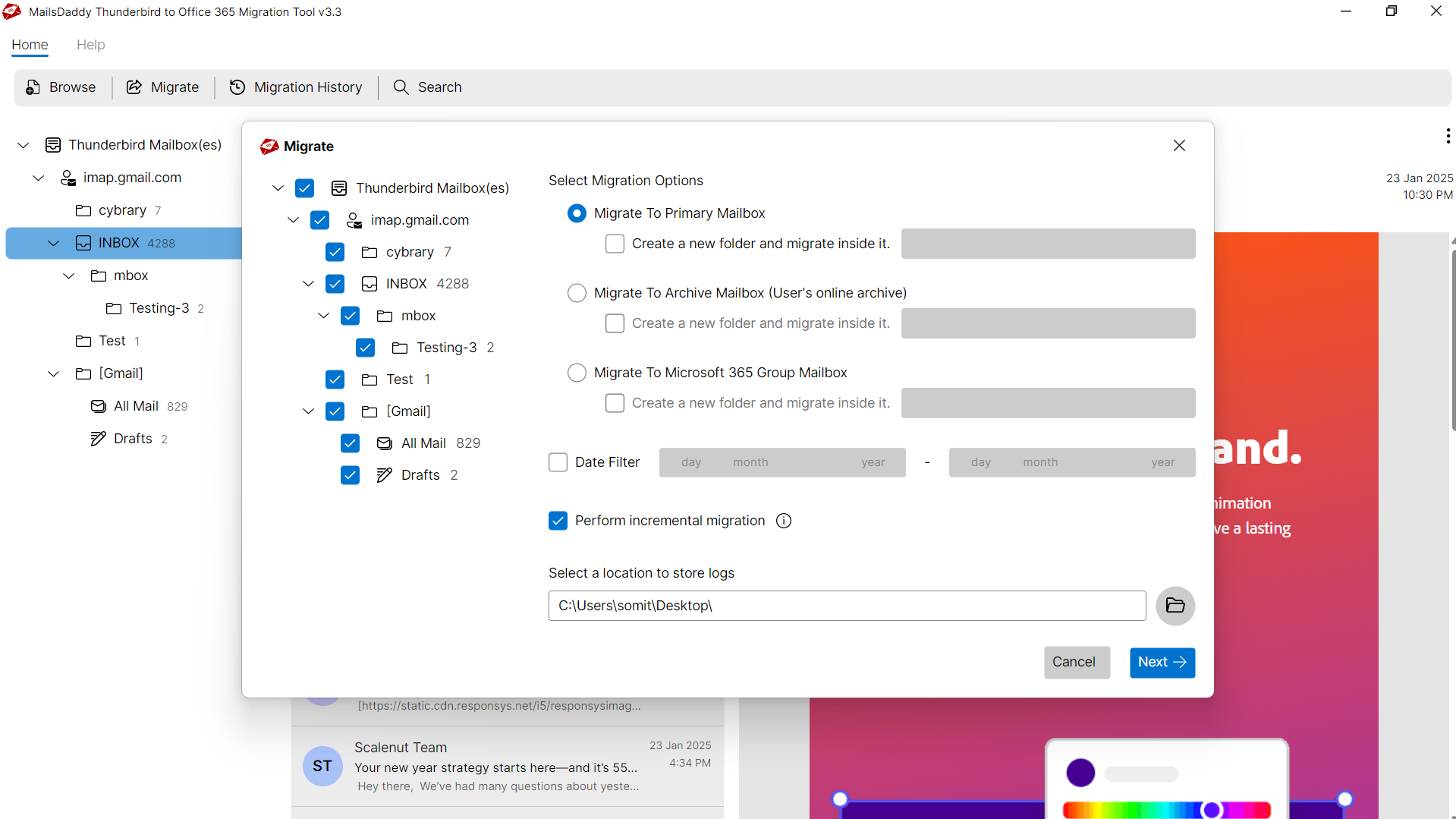The height and width of the screenshot is (819, 1456).
Task: Collapse imap.gmail.com node in Migrate dialog
Action: (x=293, y=220)
